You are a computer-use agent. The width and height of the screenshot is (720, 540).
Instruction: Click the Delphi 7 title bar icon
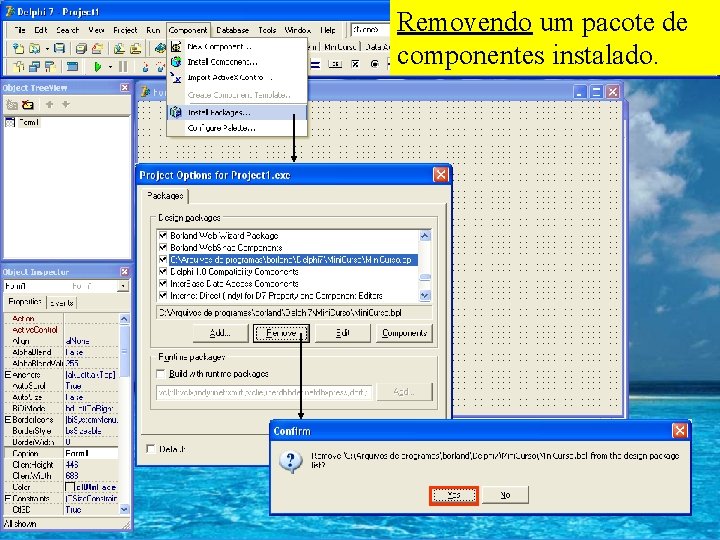(x=9, y=11)
